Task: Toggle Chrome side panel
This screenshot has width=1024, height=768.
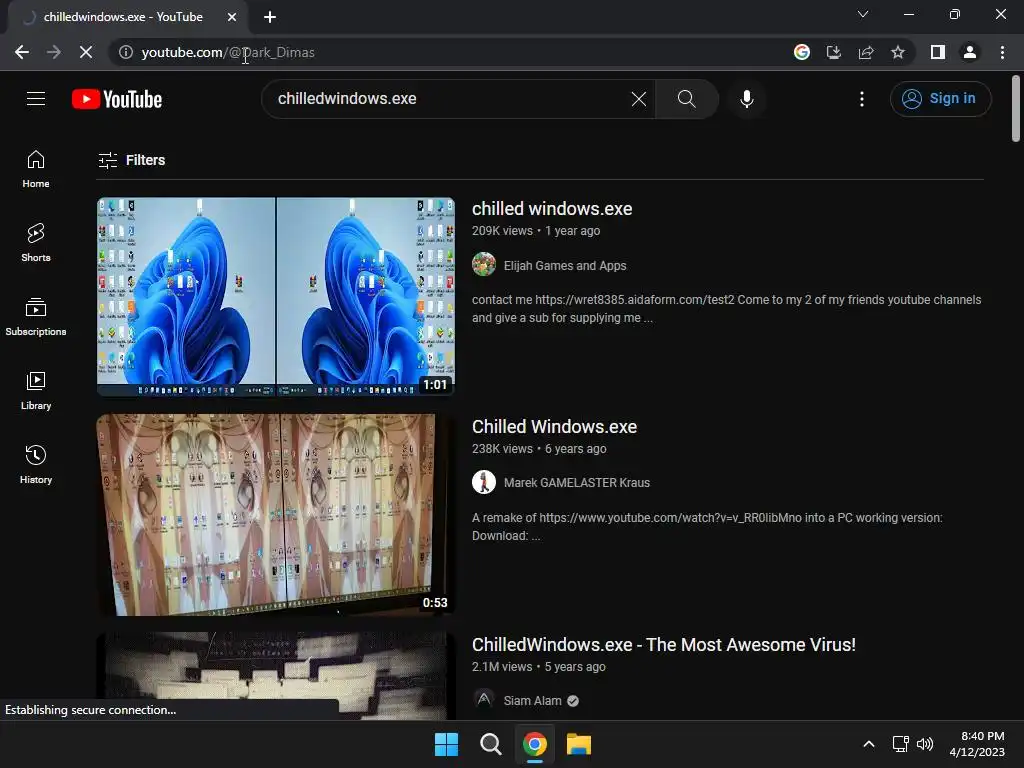Action: click(x=938, y=52)
